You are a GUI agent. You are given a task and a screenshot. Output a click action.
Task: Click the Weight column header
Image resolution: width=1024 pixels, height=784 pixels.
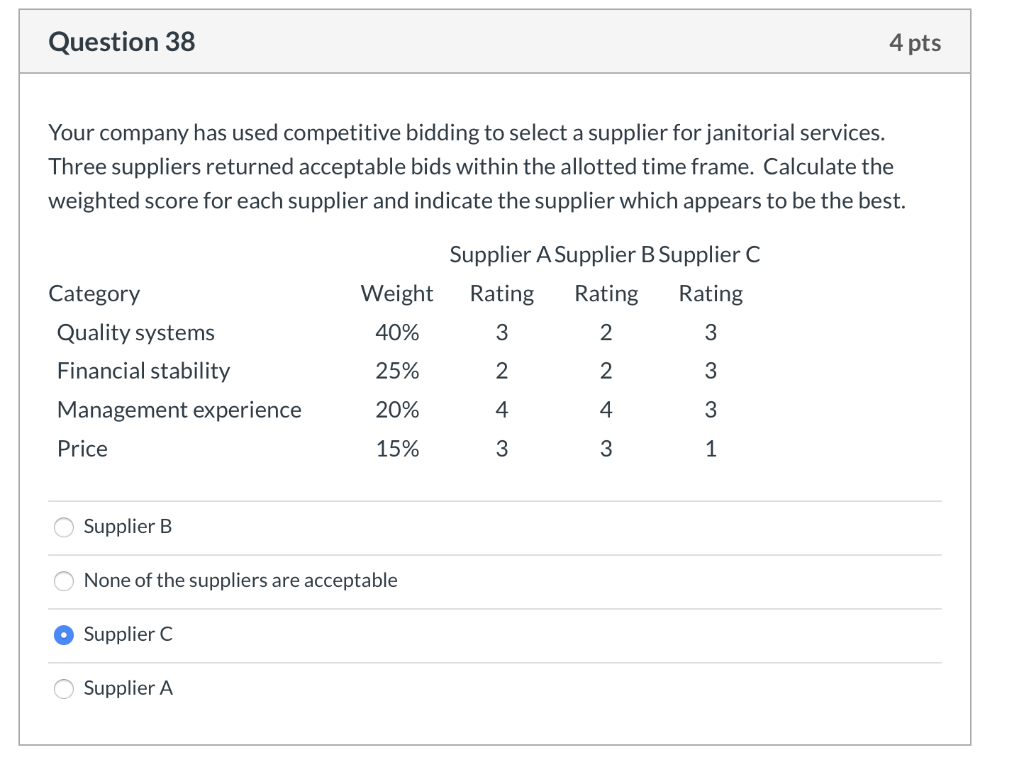pyautogui.click(x=396, y=293)
